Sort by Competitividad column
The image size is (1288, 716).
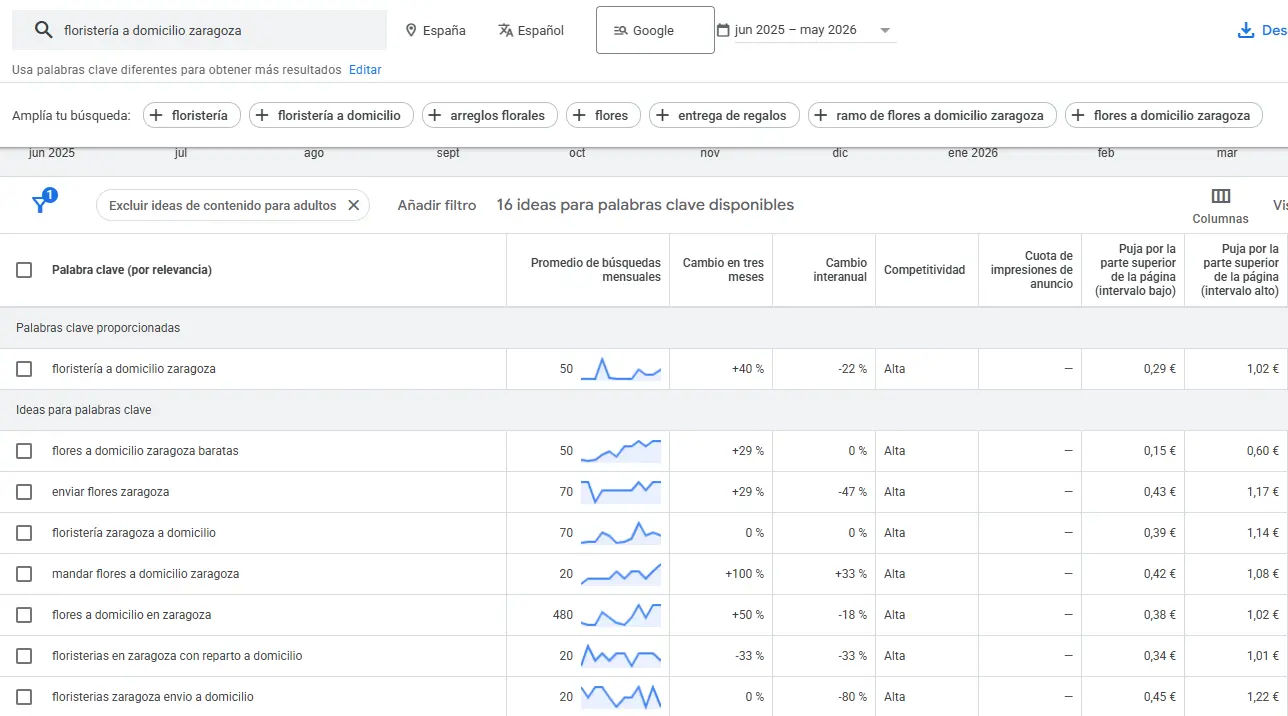[925, 270]
